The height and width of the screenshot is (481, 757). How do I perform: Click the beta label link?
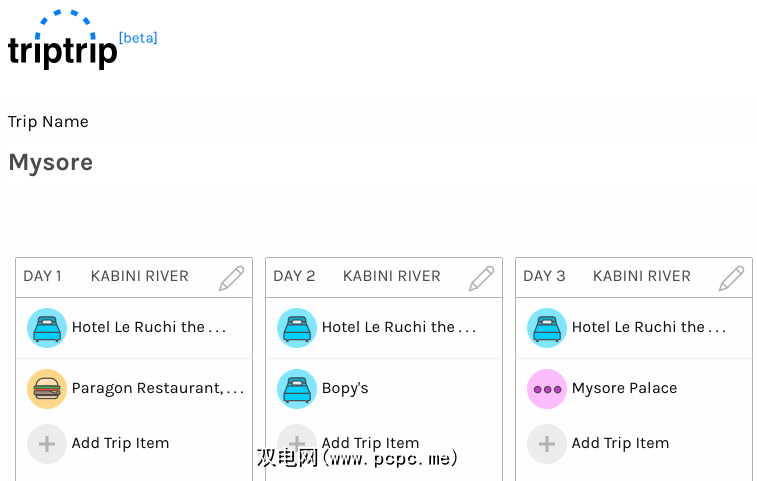(138, 38)
